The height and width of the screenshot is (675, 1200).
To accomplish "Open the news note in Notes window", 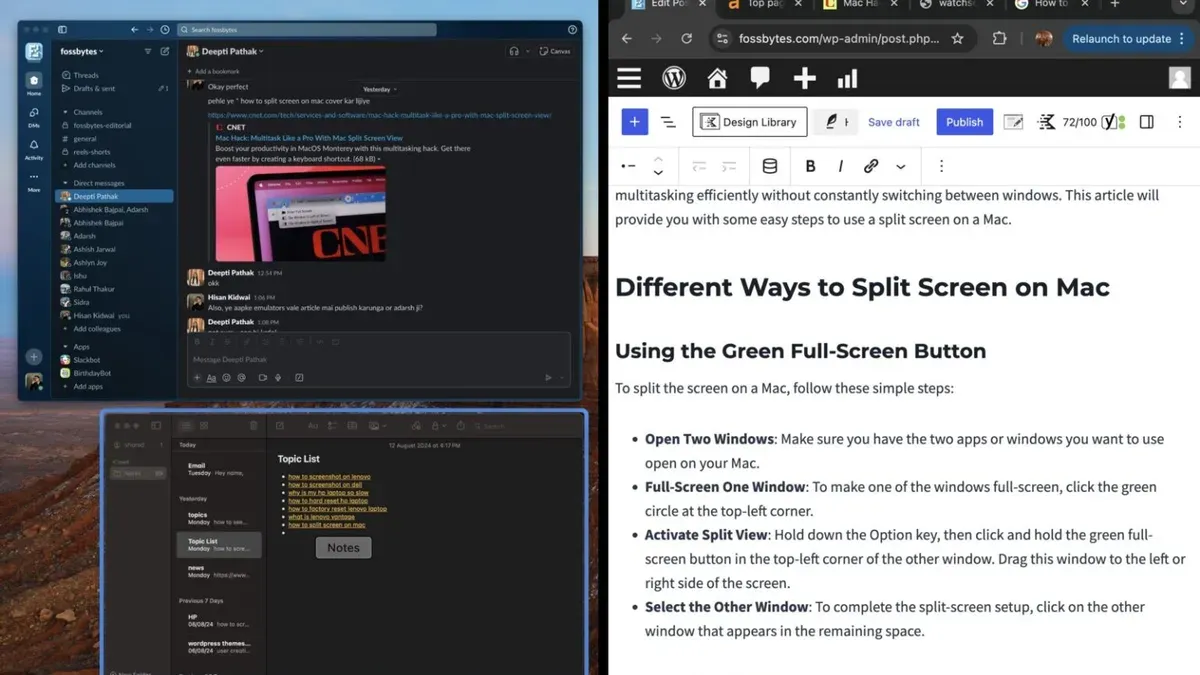I will pos(218,571).
